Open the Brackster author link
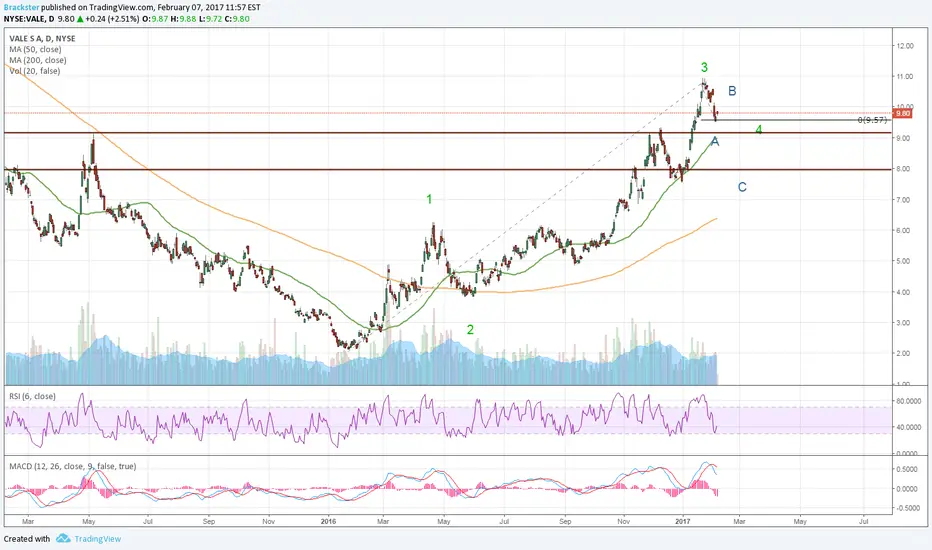 pos(21,8)
